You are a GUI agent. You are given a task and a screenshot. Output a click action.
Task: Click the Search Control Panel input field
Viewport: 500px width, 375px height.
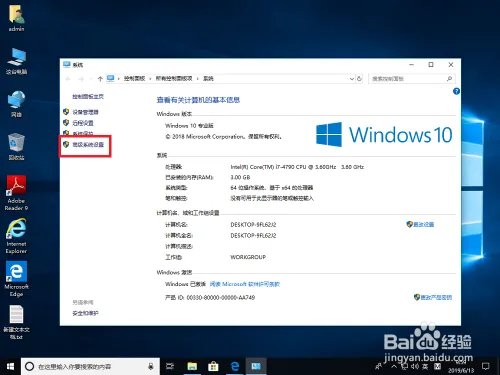coord(411,79)
